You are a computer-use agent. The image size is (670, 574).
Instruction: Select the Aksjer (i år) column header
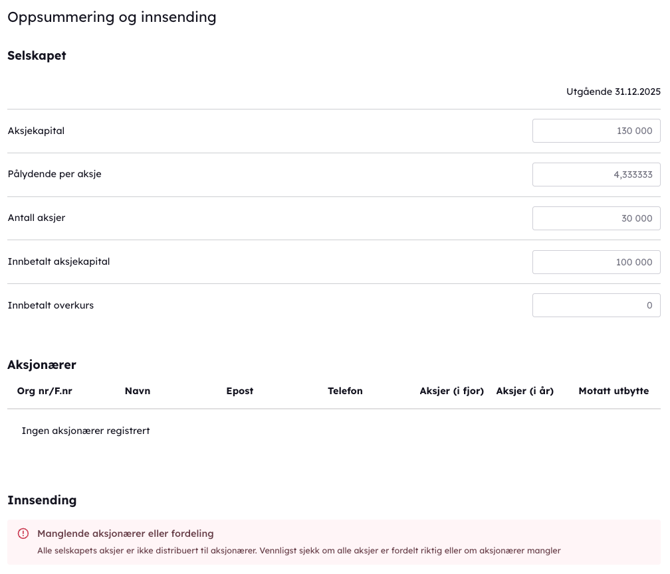tap(525, 391)
